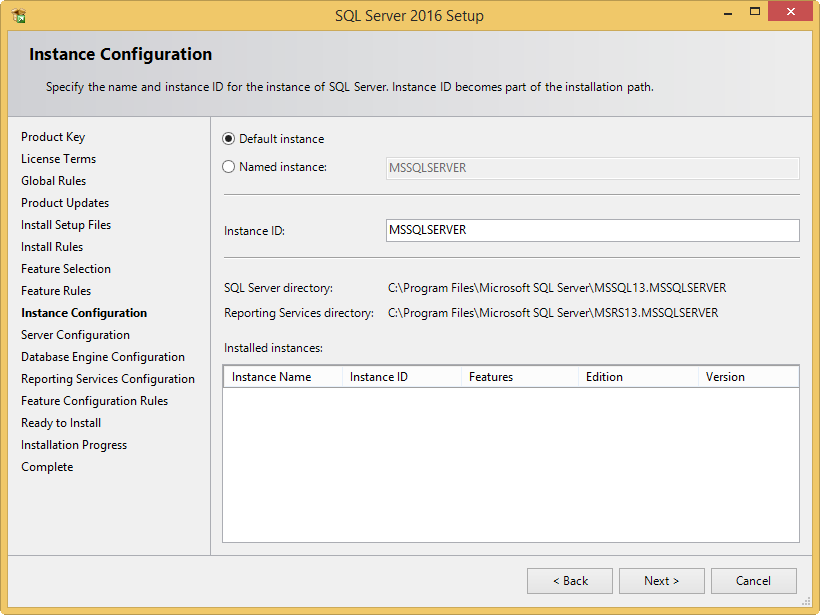
Task: Click the SQL Server Setup title bar icon
Action: pos(19,16)
